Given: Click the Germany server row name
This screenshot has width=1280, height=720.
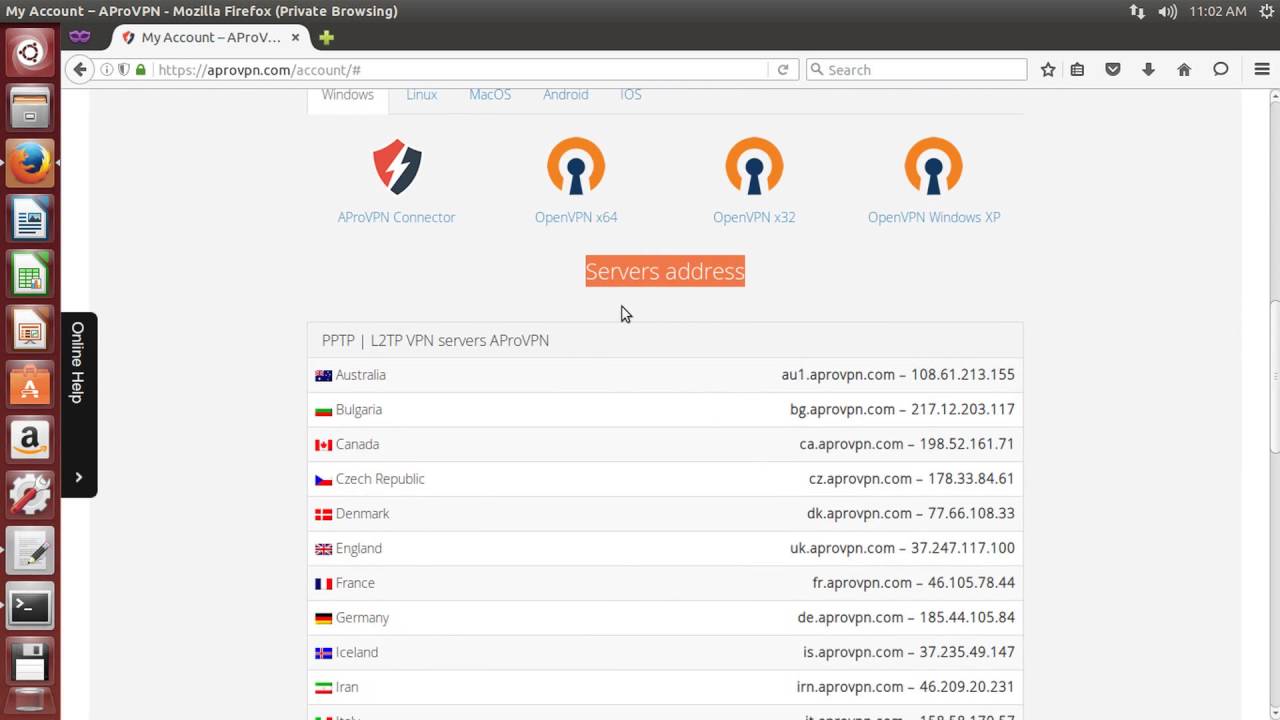Looking at the screenshot, I should click(x=362, y=618).
